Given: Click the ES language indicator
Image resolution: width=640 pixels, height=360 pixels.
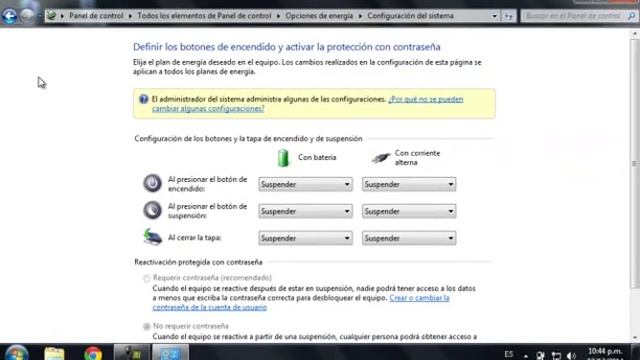Looking at the screenshot, I should [x=509, y=354].
